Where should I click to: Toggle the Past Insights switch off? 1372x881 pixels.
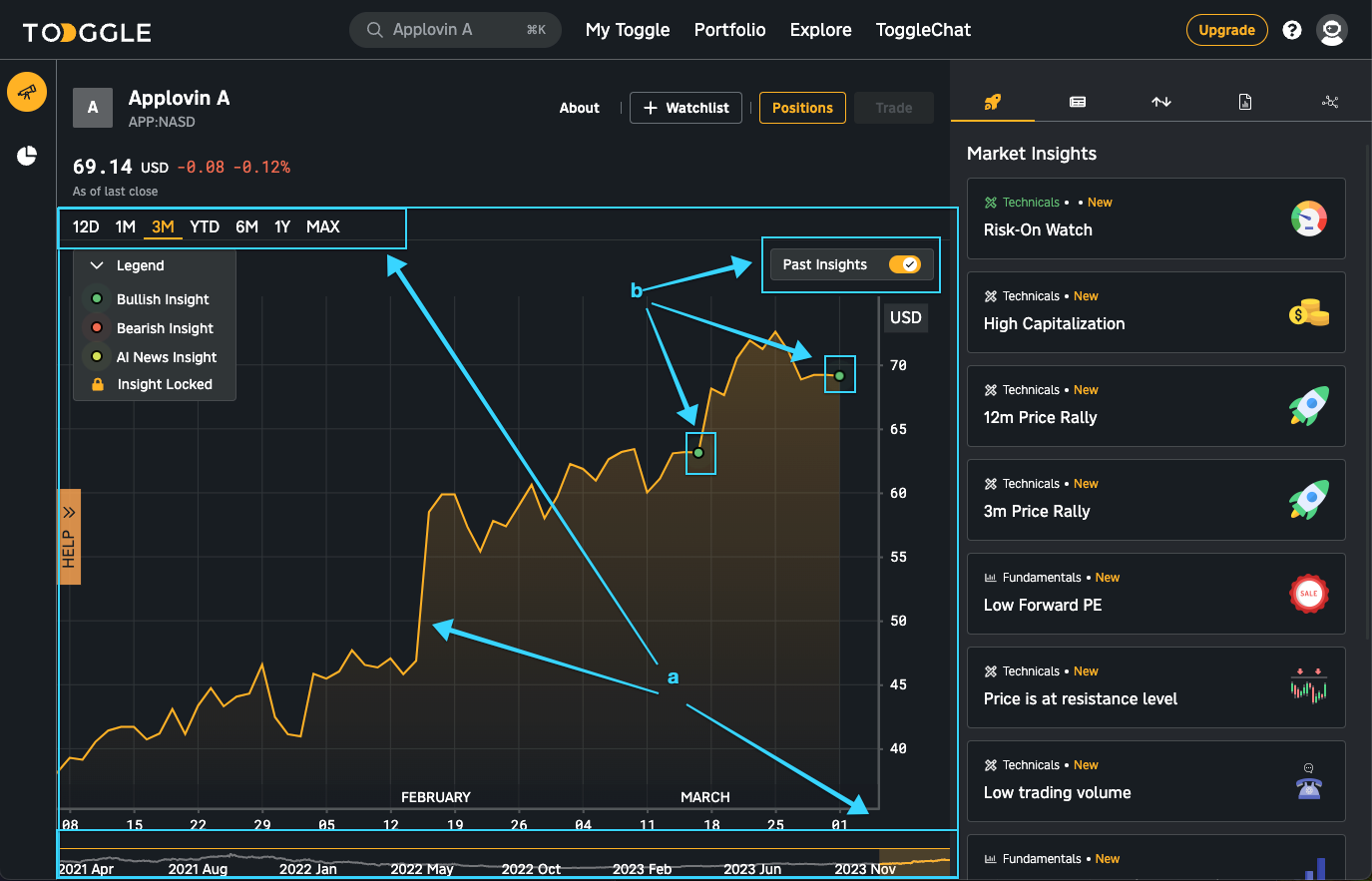pos(905,264)
